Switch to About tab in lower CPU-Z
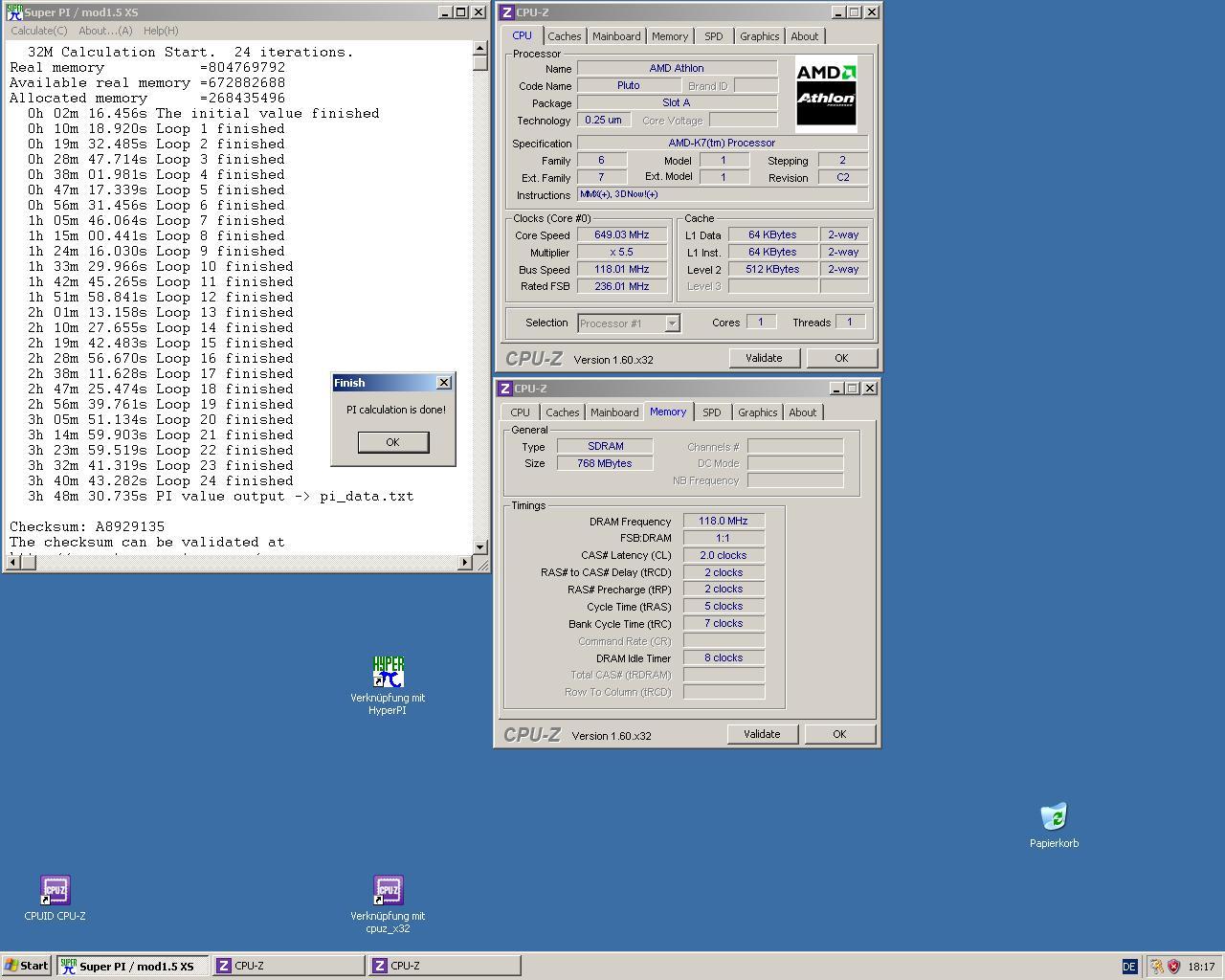1225x980 pixels. pos(803,412)
